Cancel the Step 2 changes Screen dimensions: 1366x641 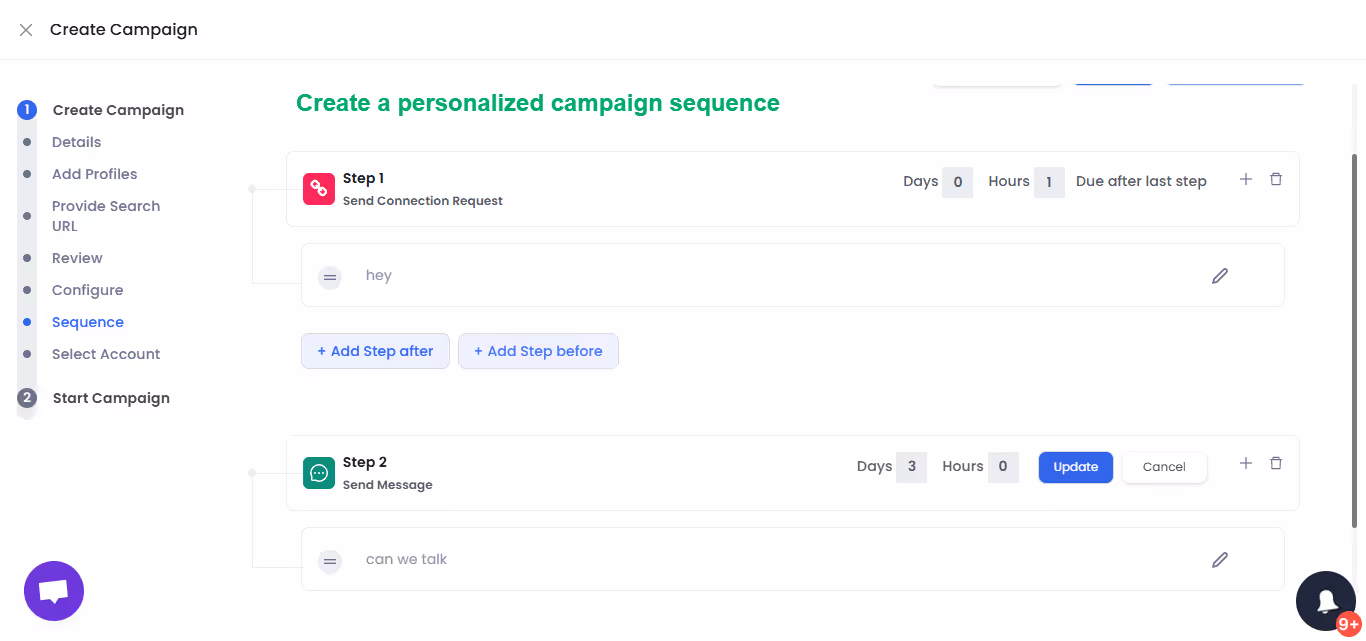(1164, 466)
